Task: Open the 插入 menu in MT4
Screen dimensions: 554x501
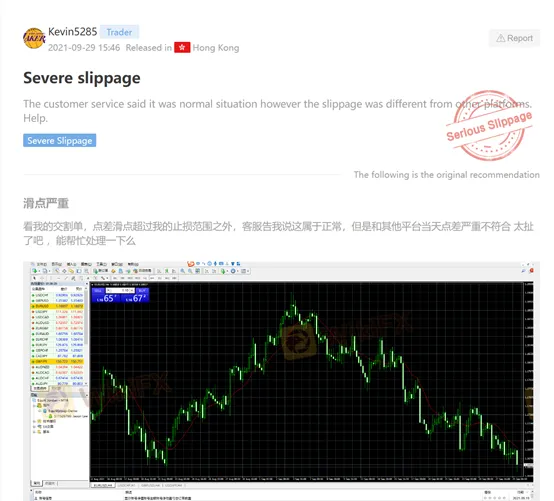Action: coord(71,264)
